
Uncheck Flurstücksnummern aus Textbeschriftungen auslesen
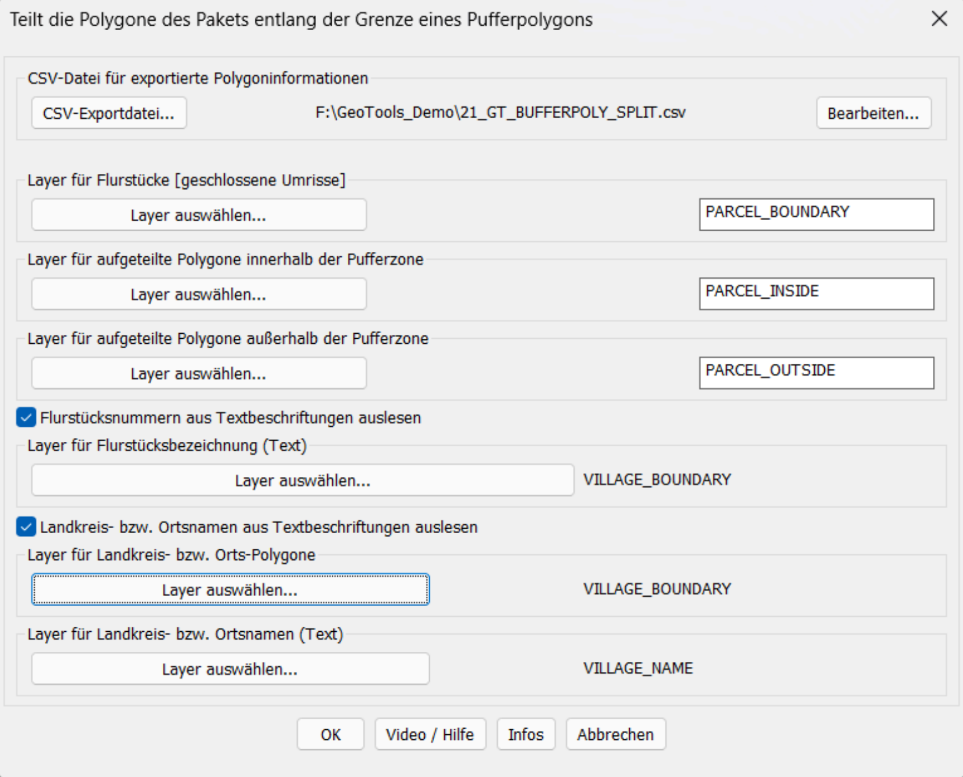(26, 417)
